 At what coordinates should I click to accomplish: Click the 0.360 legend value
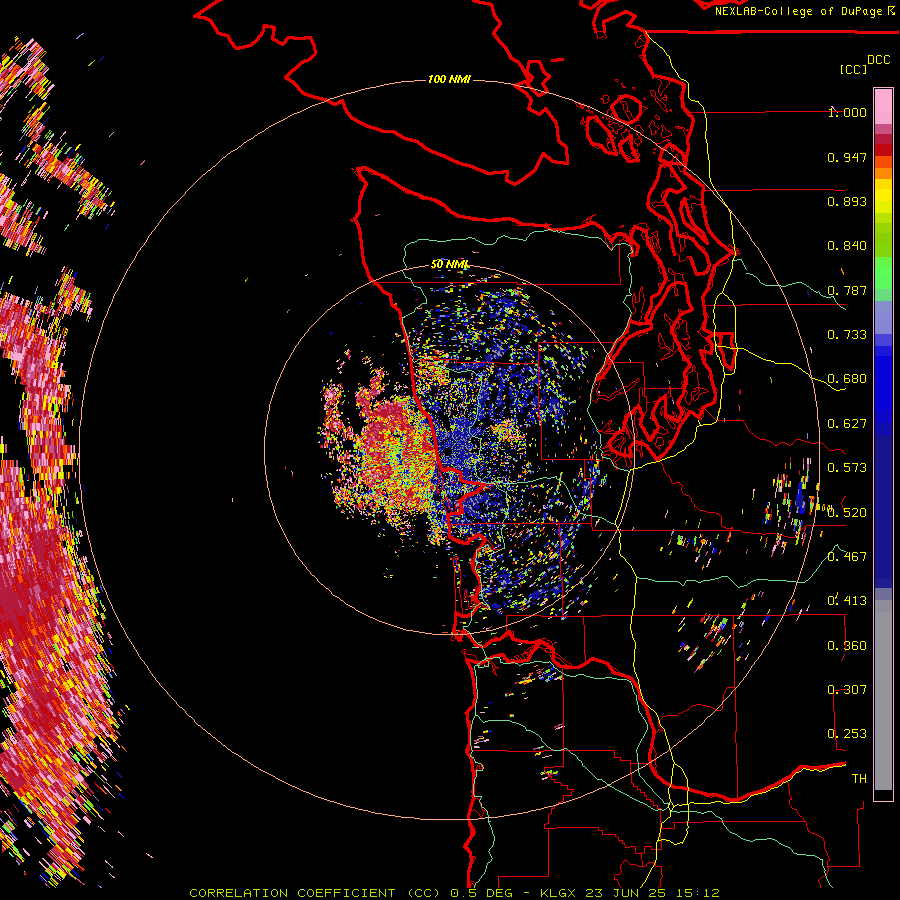tap(847, 646)
